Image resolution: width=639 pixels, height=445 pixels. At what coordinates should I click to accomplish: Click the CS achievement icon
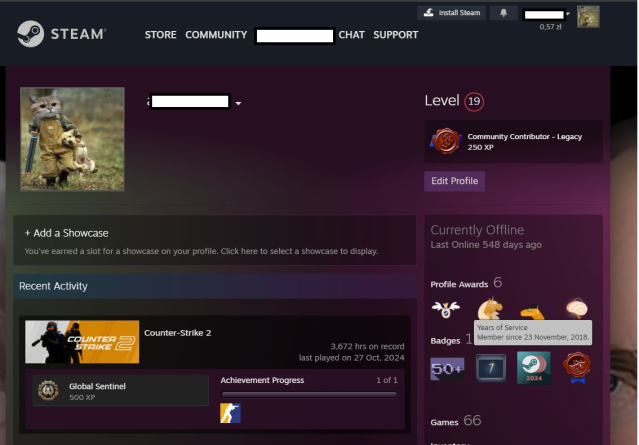(230, 413)
